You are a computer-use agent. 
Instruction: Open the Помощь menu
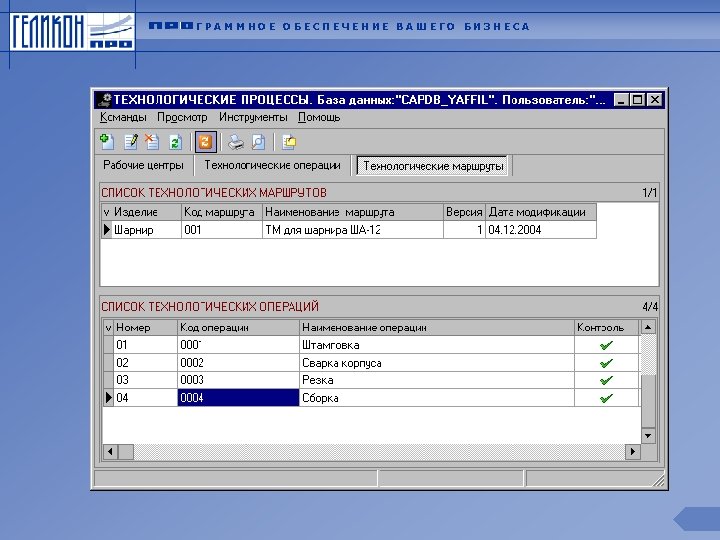[319, 118]
